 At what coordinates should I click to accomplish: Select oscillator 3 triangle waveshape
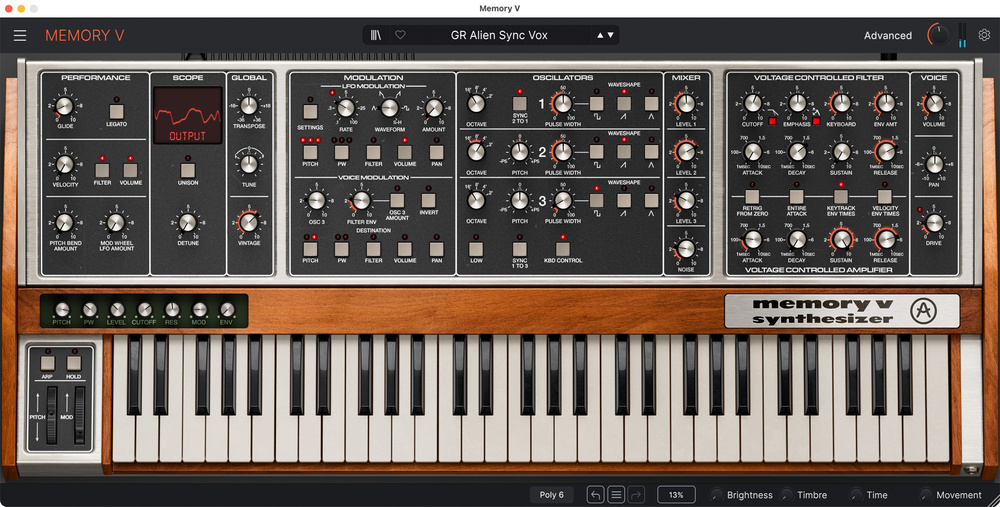[x=651, y=200]
